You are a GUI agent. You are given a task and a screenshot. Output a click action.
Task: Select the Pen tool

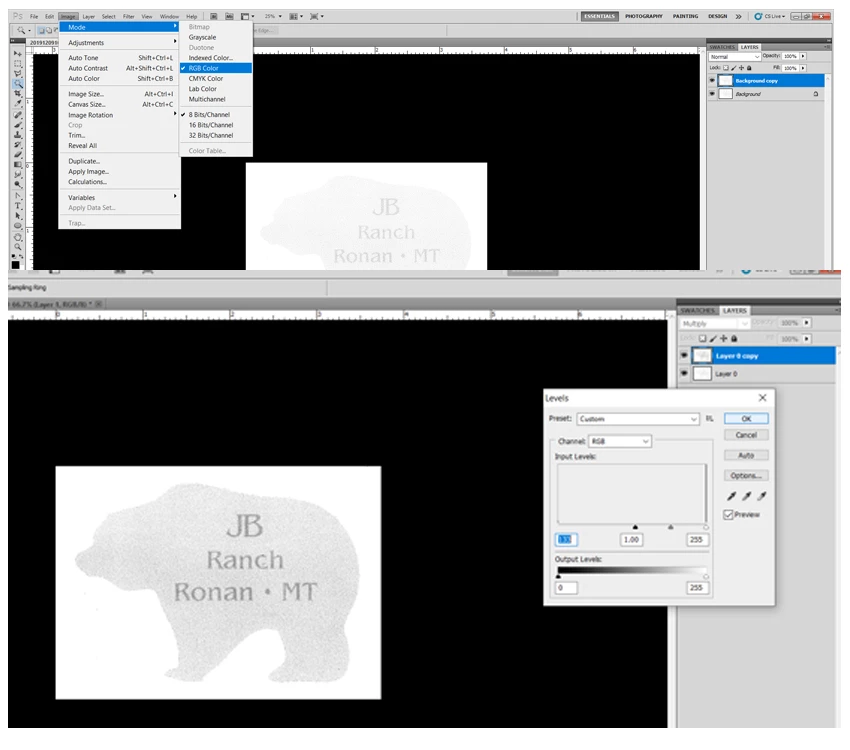[18, 196]
